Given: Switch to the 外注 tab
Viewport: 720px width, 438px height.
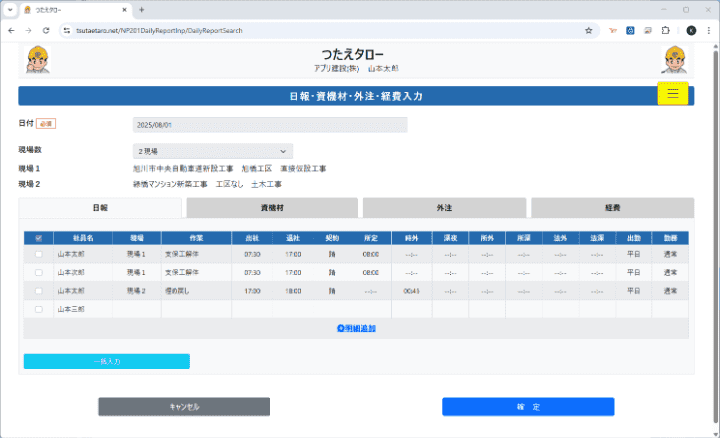Looking at the screenshot, I should click(444, 208).
